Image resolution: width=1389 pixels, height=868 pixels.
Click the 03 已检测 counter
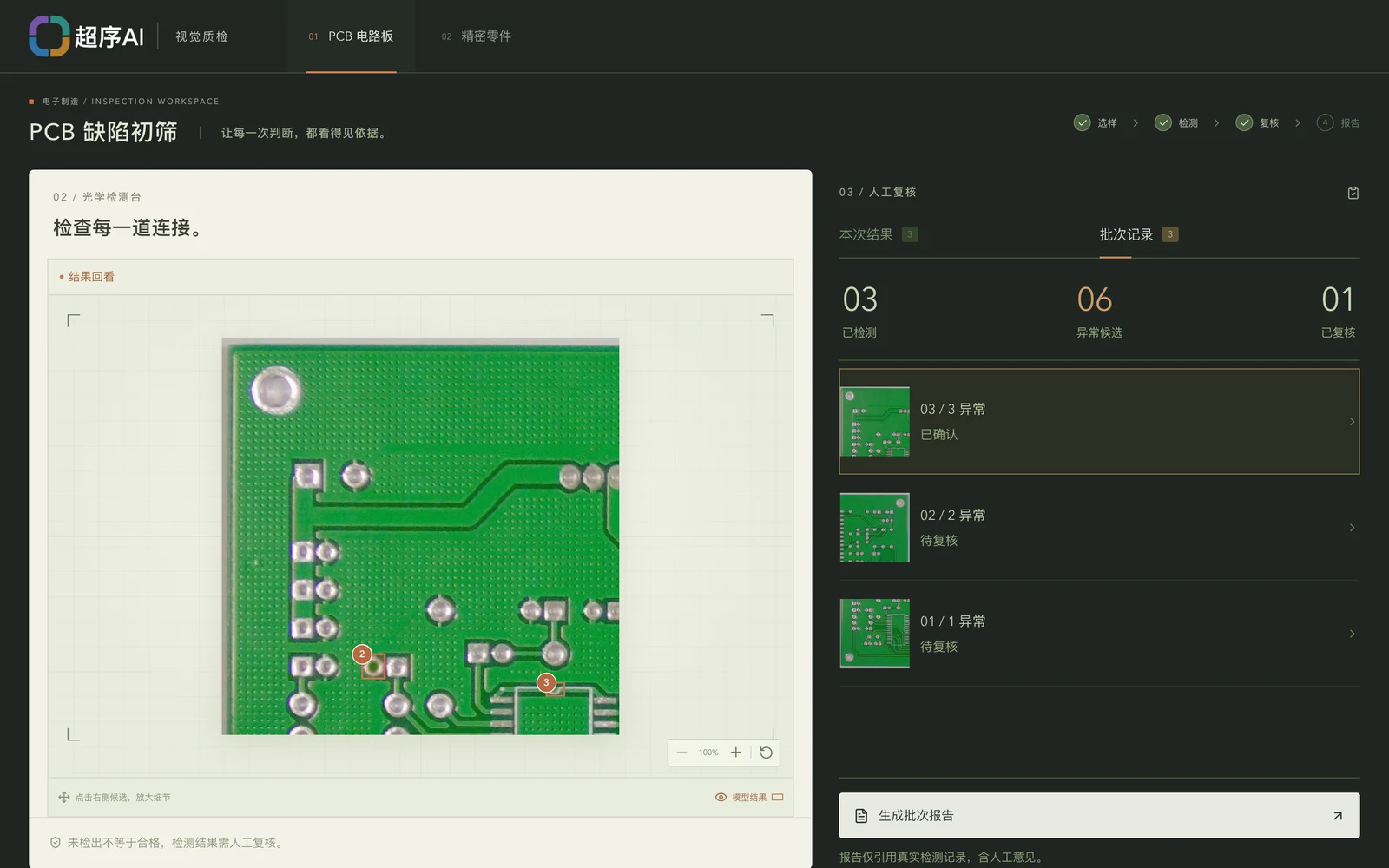[x=860, y=311]
